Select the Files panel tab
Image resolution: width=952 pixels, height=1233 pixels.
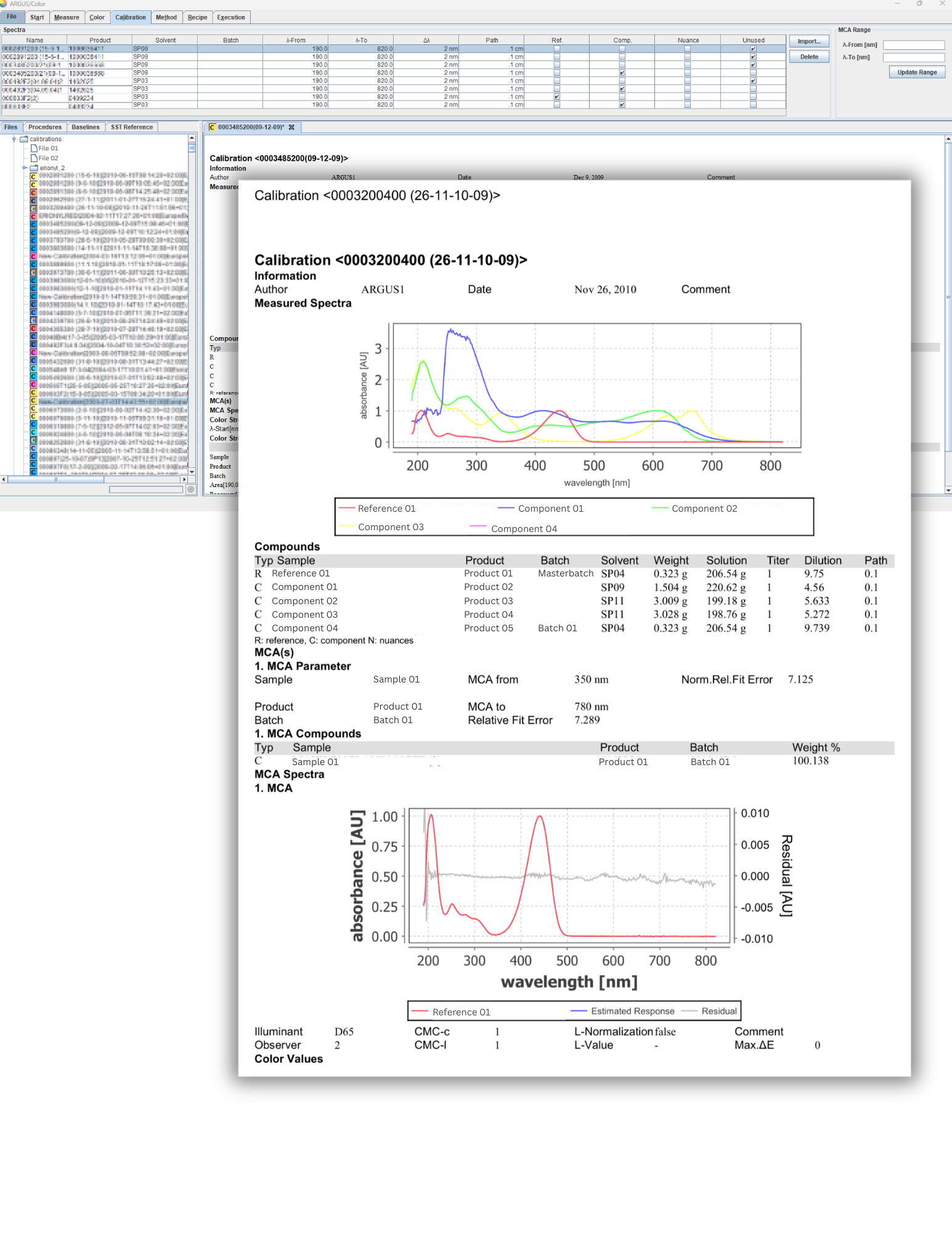pos(11,127)
